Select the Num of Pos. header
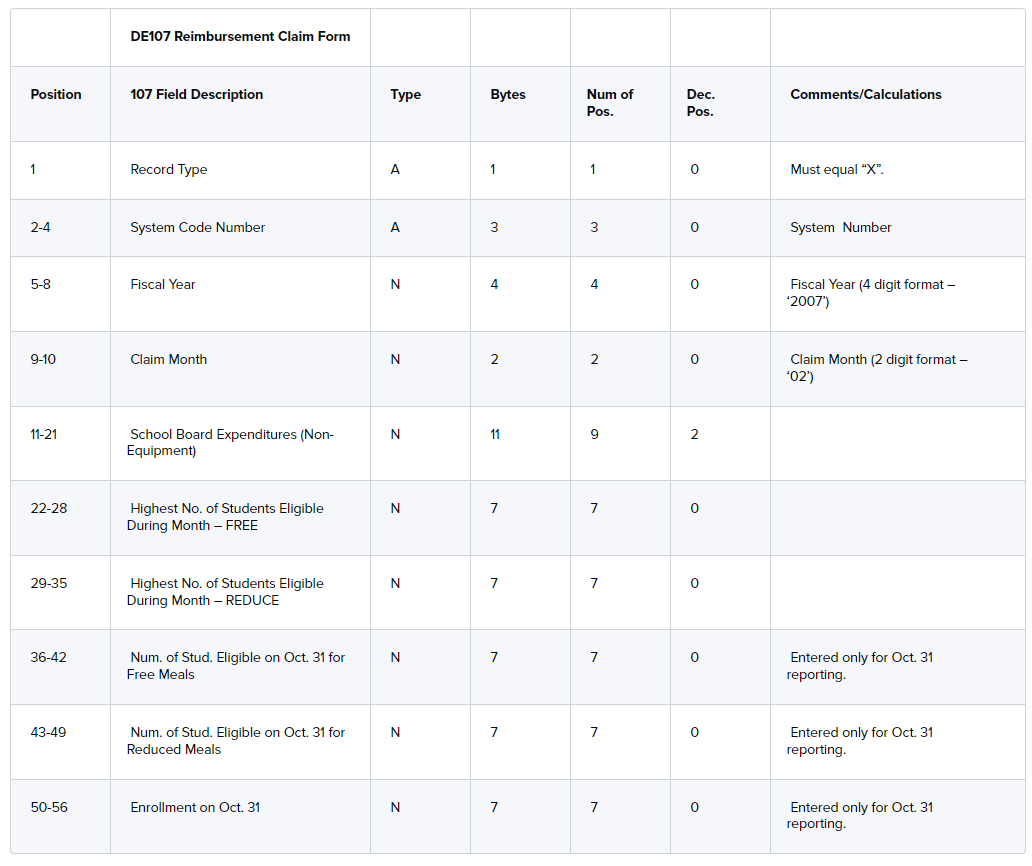 coord(610,103)
